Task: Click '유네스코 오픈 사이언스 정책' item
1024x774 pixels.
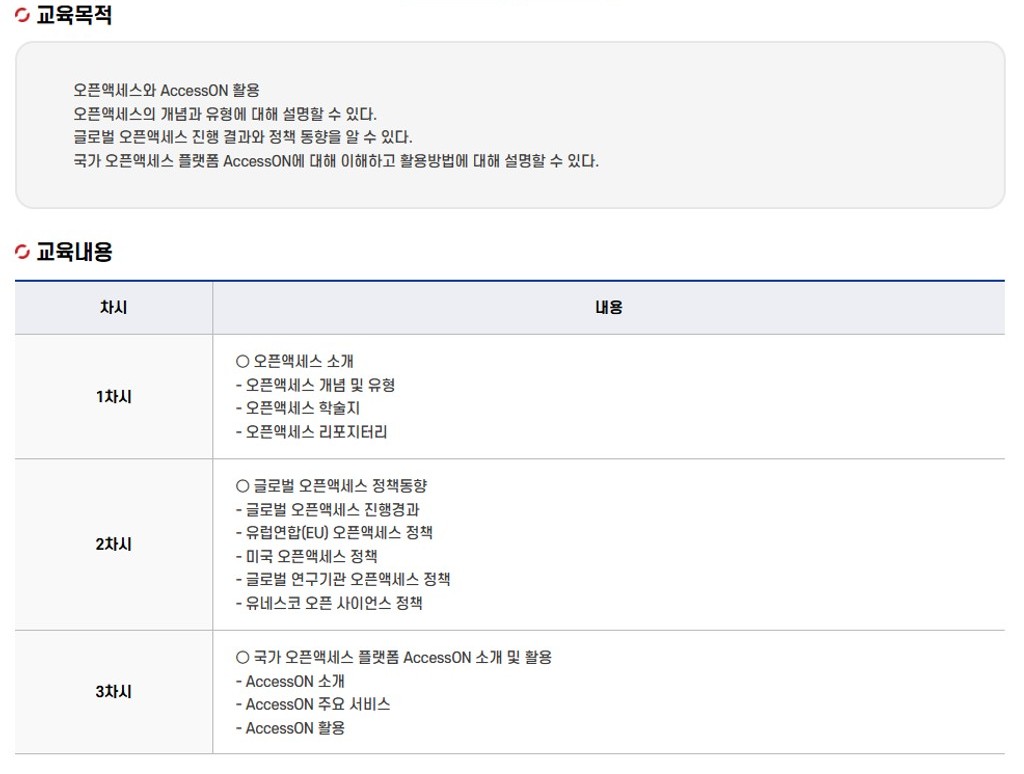Action: click(x=329, y=603)
